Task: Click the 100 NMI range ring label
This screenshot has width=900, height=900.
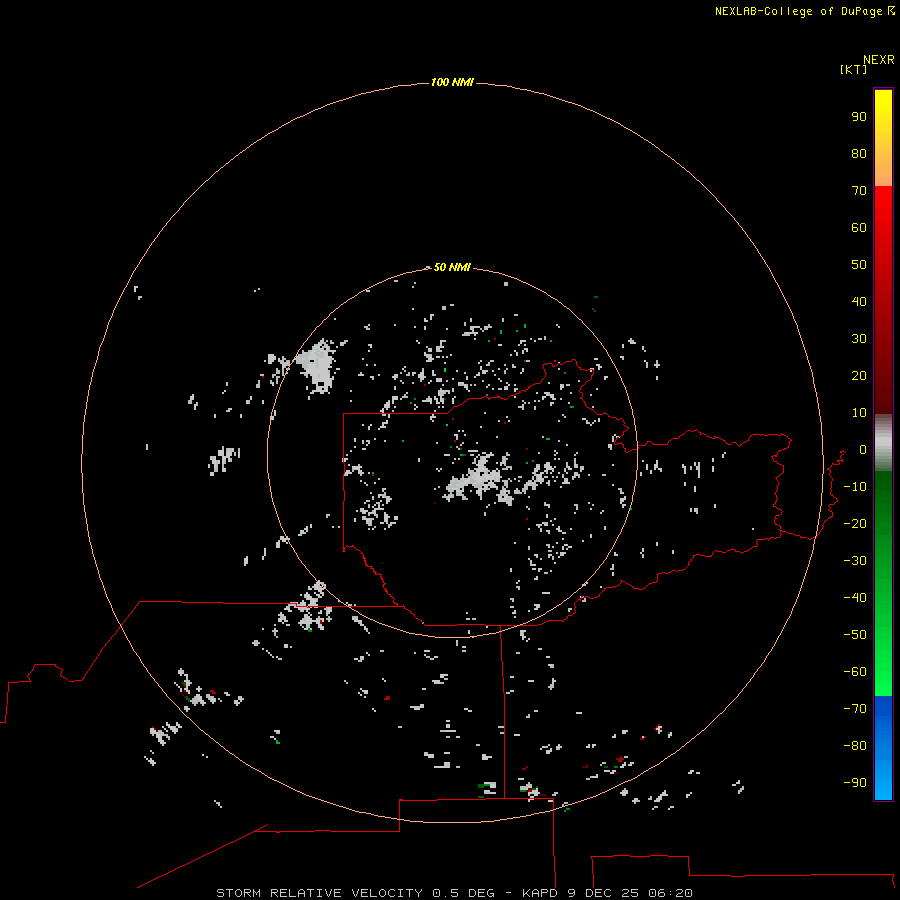Action: click(x=452, y=82)
